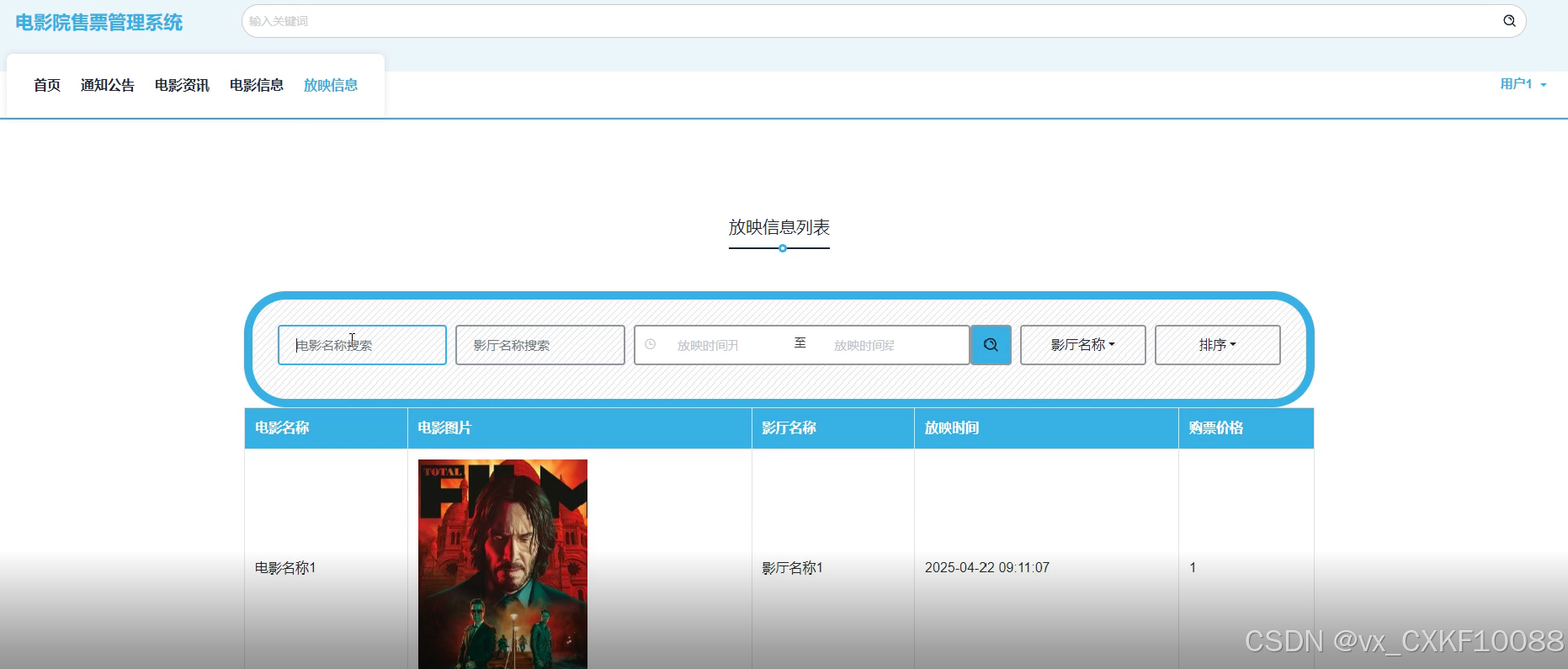Select the 放映信息 navigation tab
Viewport: 1568px width, 669px height.
pyautogui.click(x=331, y=85)
